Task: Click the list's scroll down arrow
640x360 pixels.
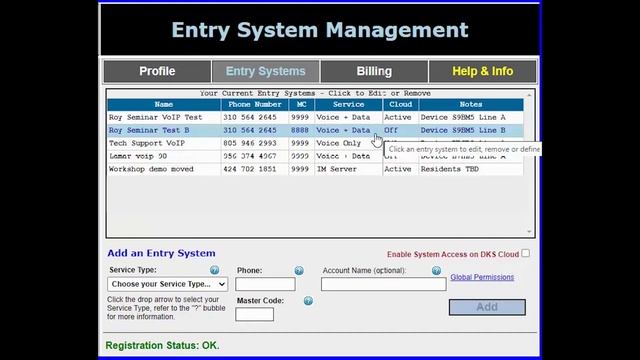Action: point(529,231)
